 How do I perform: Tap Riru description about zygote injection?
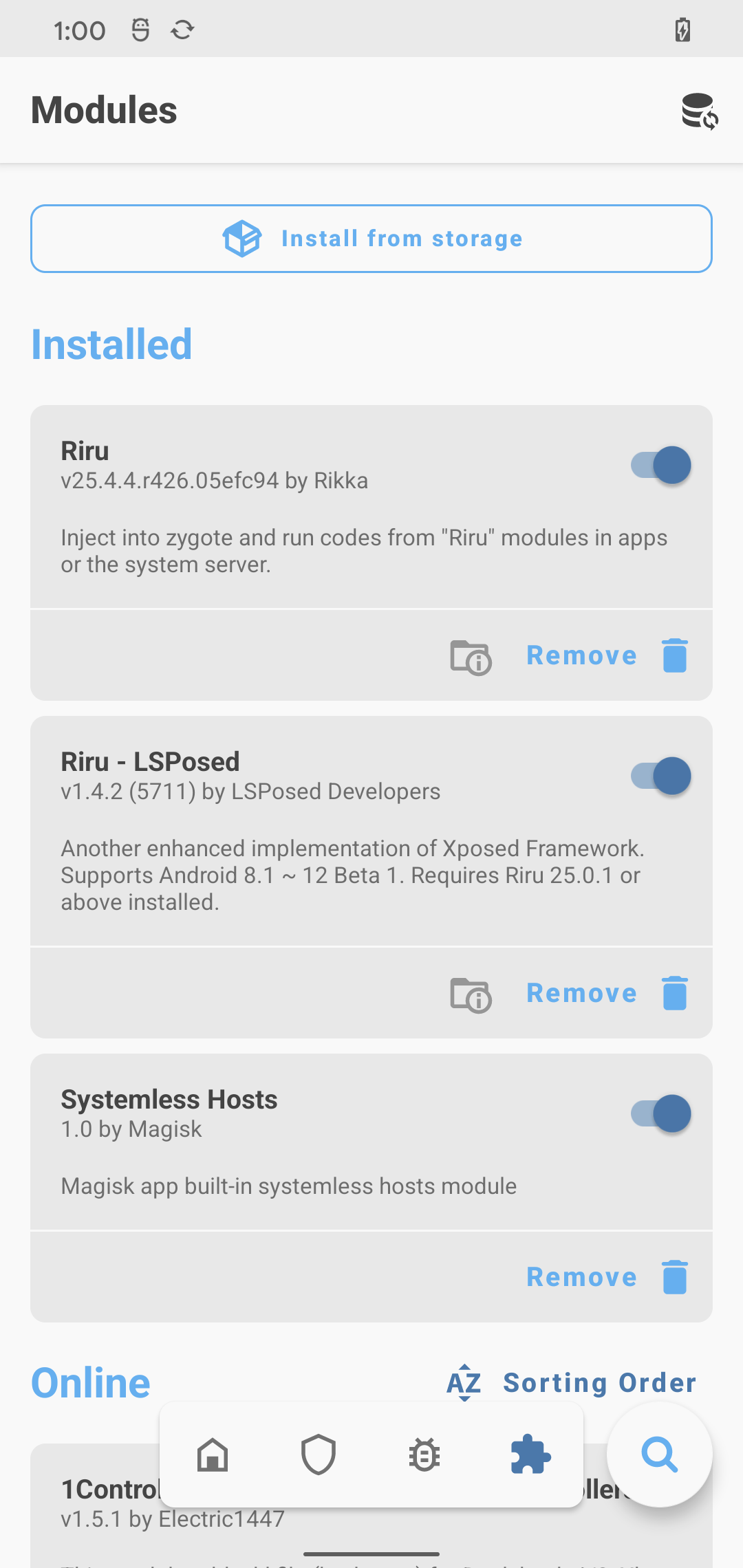(364, 551)
